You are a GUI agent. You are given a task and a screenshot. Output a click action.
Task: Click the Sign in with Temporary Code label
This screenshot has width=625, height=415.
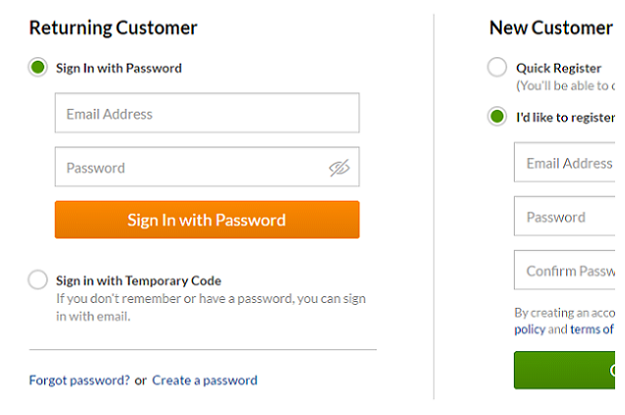(138, 281)
